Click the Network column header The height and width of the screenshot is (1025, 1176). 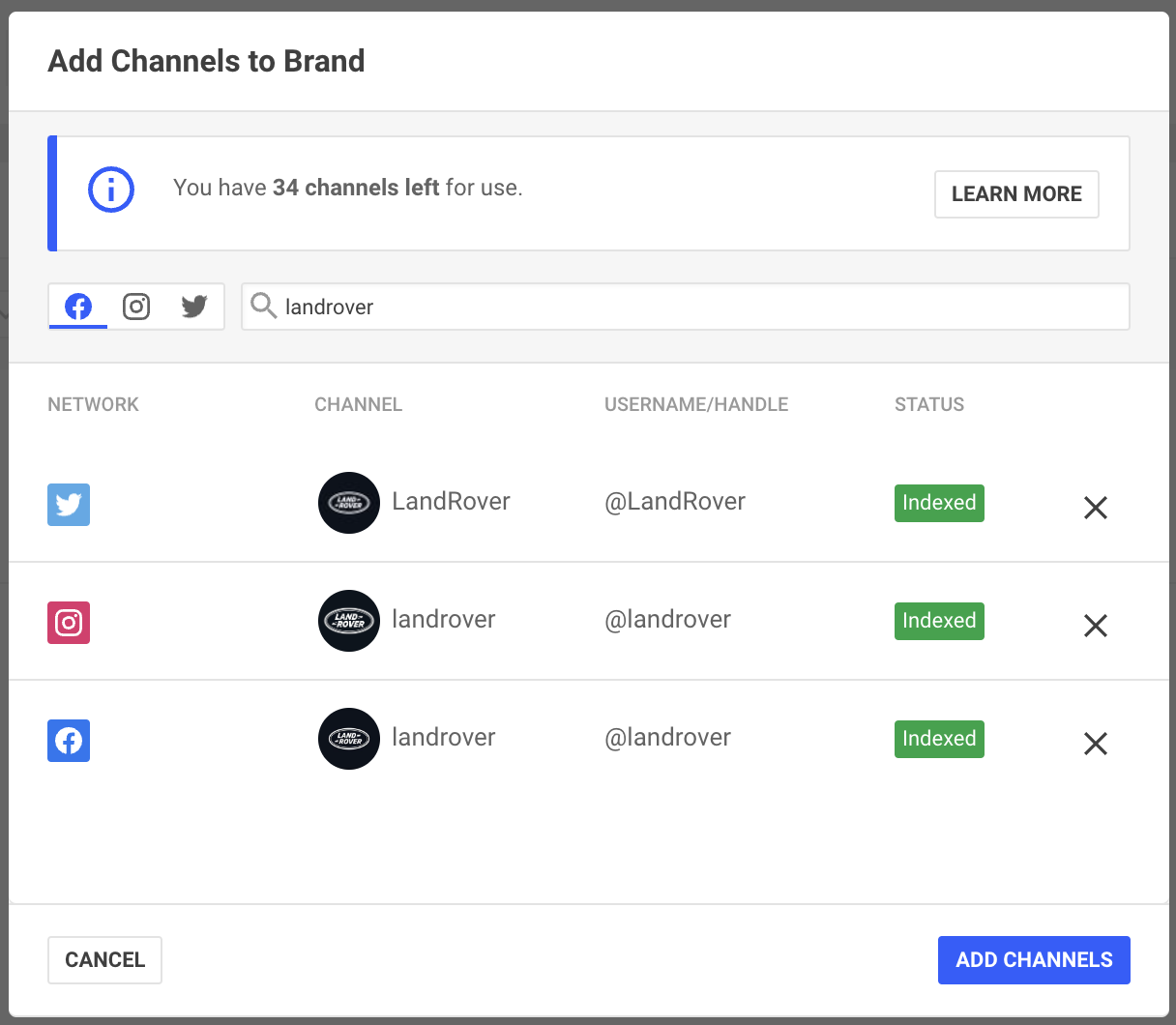pos(93,405)
